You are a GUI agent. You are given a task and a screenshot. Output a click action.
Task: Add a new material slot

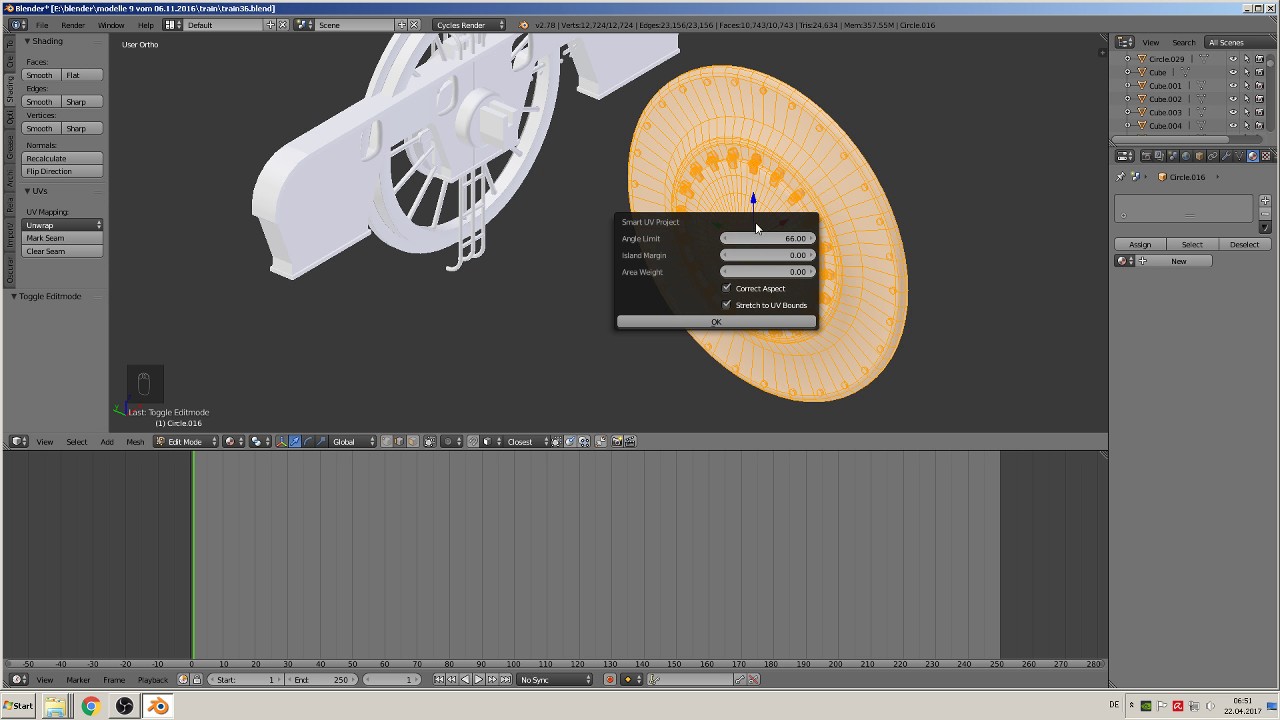1265,201
